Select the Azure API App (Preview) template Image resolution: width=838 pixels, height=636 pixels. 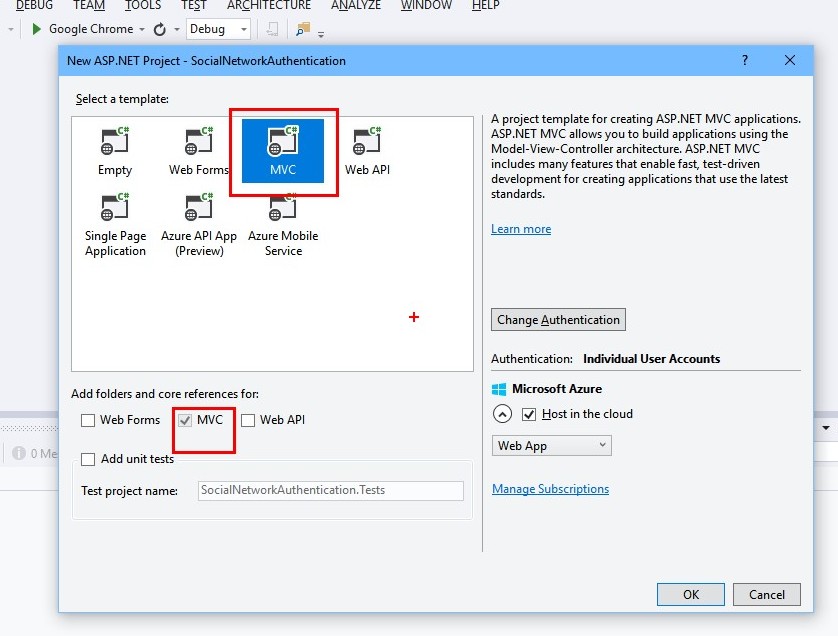pyautogui.click(x=199, y=225)
